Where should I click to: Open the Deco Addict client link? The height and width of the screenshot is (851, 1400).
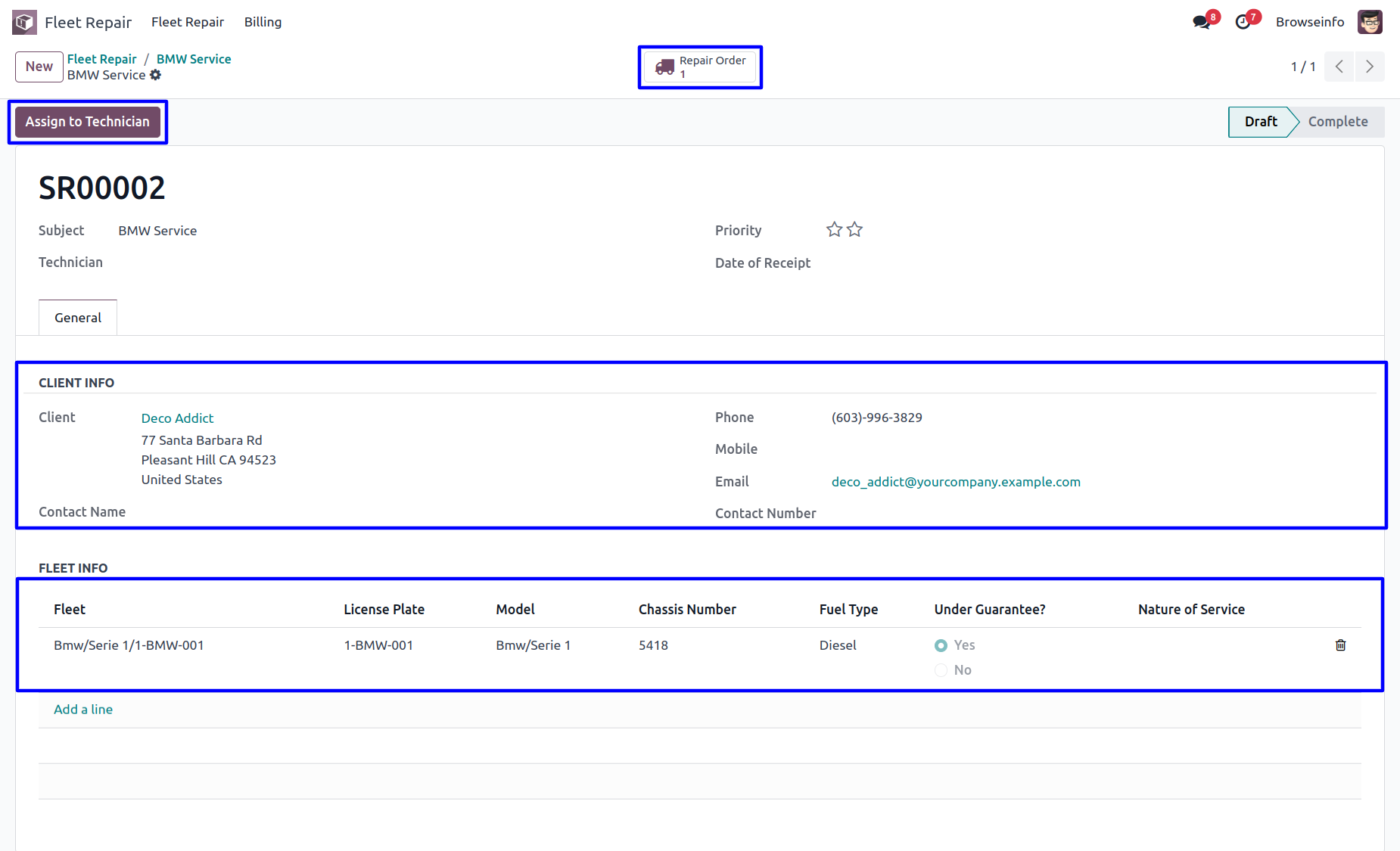[x=177, y=418]
